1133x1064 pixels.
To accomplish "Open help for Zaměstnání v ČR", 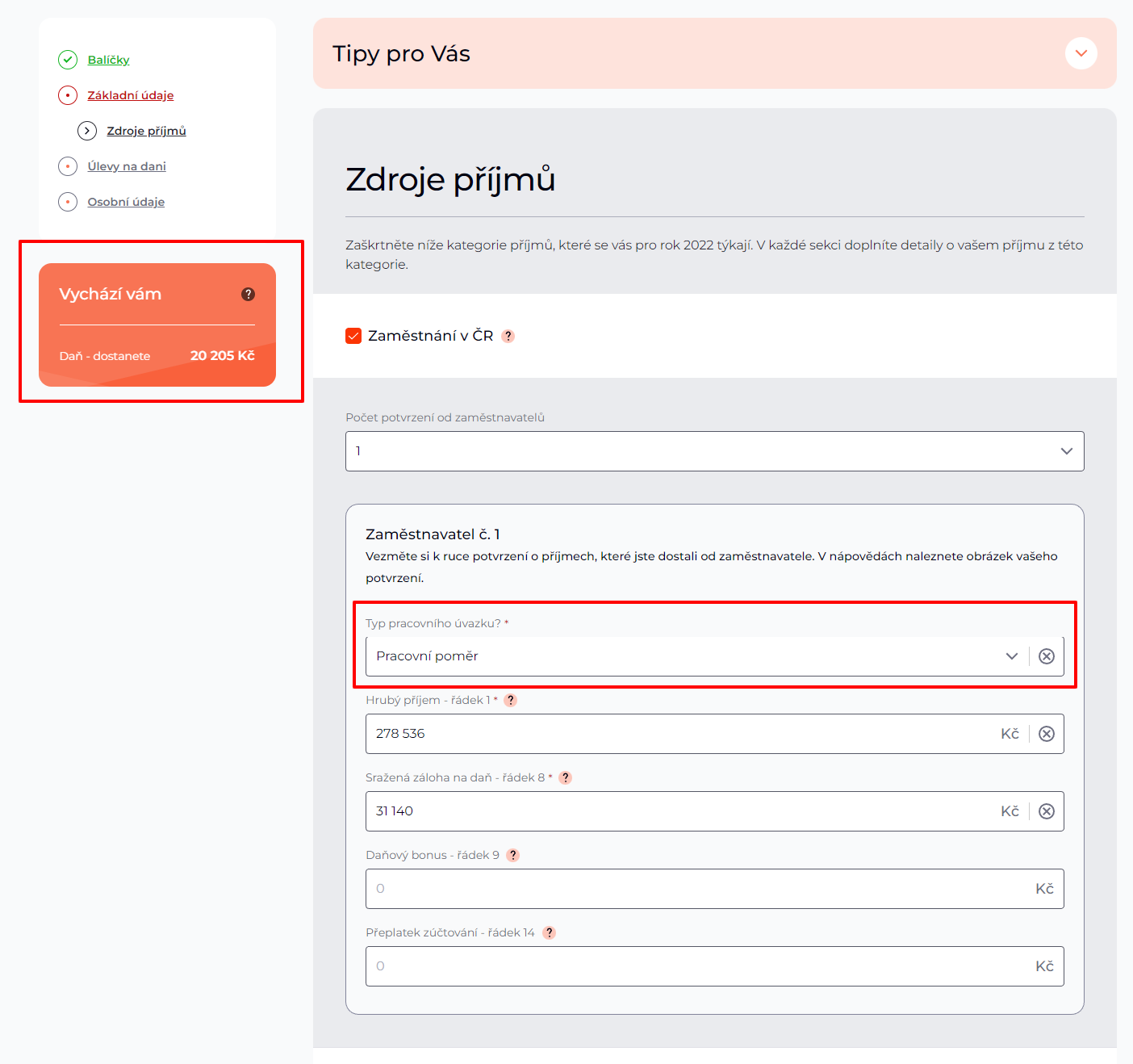I will point(508,336).
